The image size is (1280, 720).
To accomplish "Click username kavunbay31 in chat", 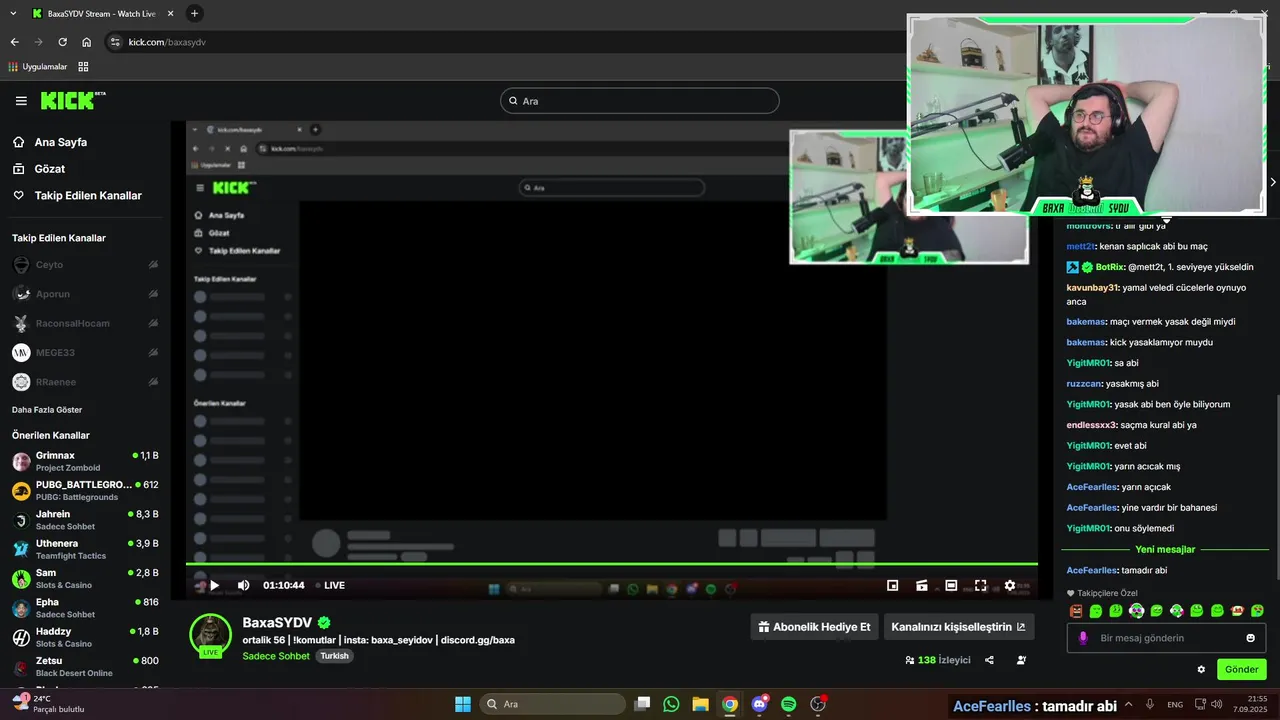I will tap(1093, 288).
